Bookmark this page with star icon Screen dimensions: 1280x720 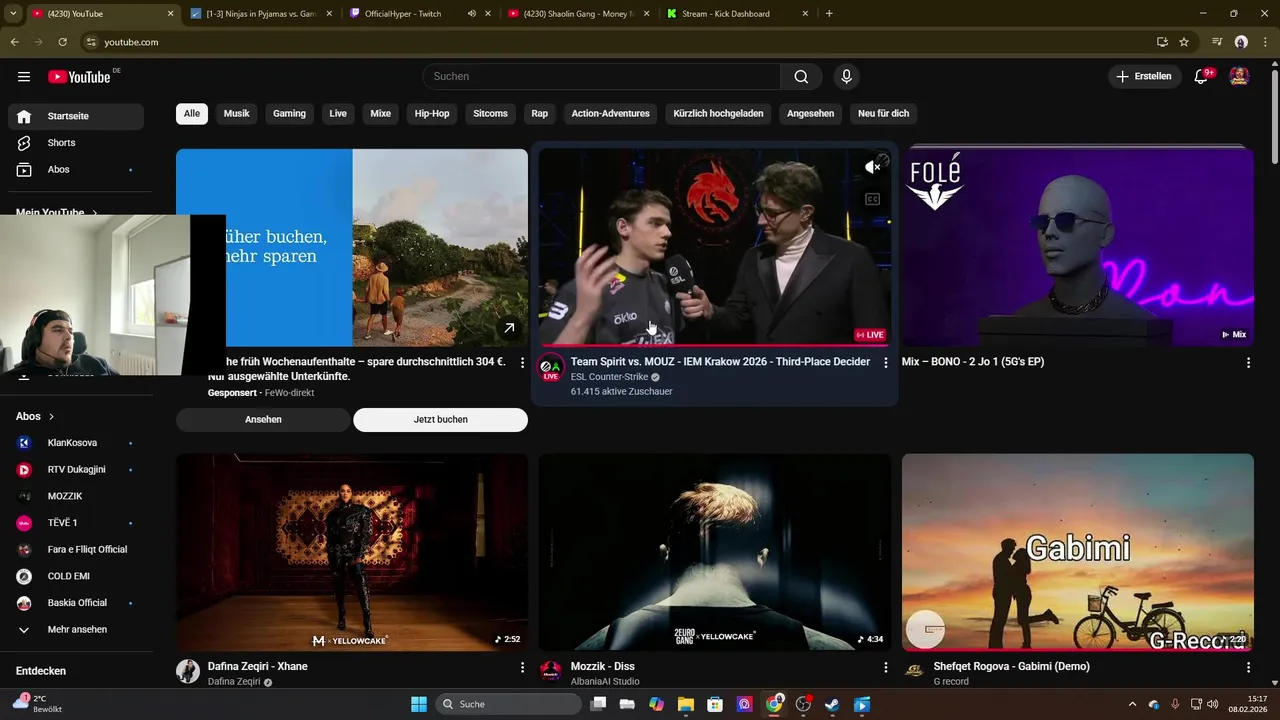click(1184, 42)
